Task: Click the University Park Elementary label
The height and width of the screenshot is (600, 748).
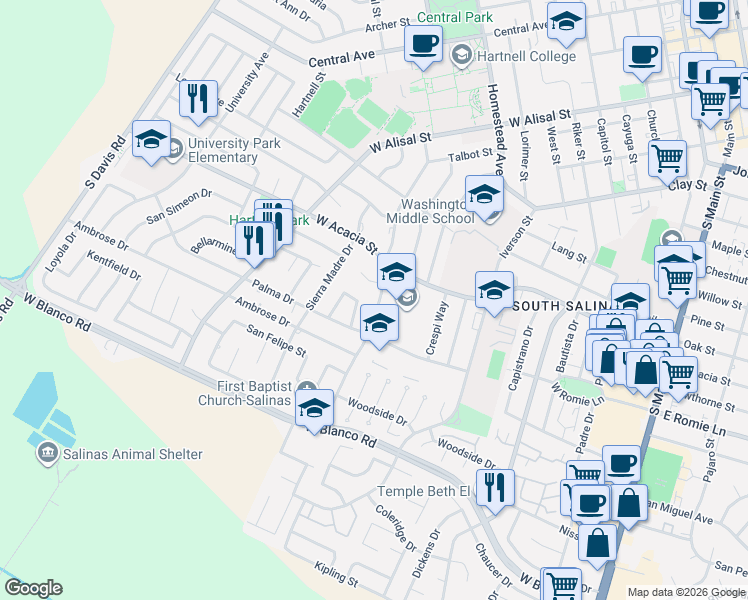Action: [234, 150]
